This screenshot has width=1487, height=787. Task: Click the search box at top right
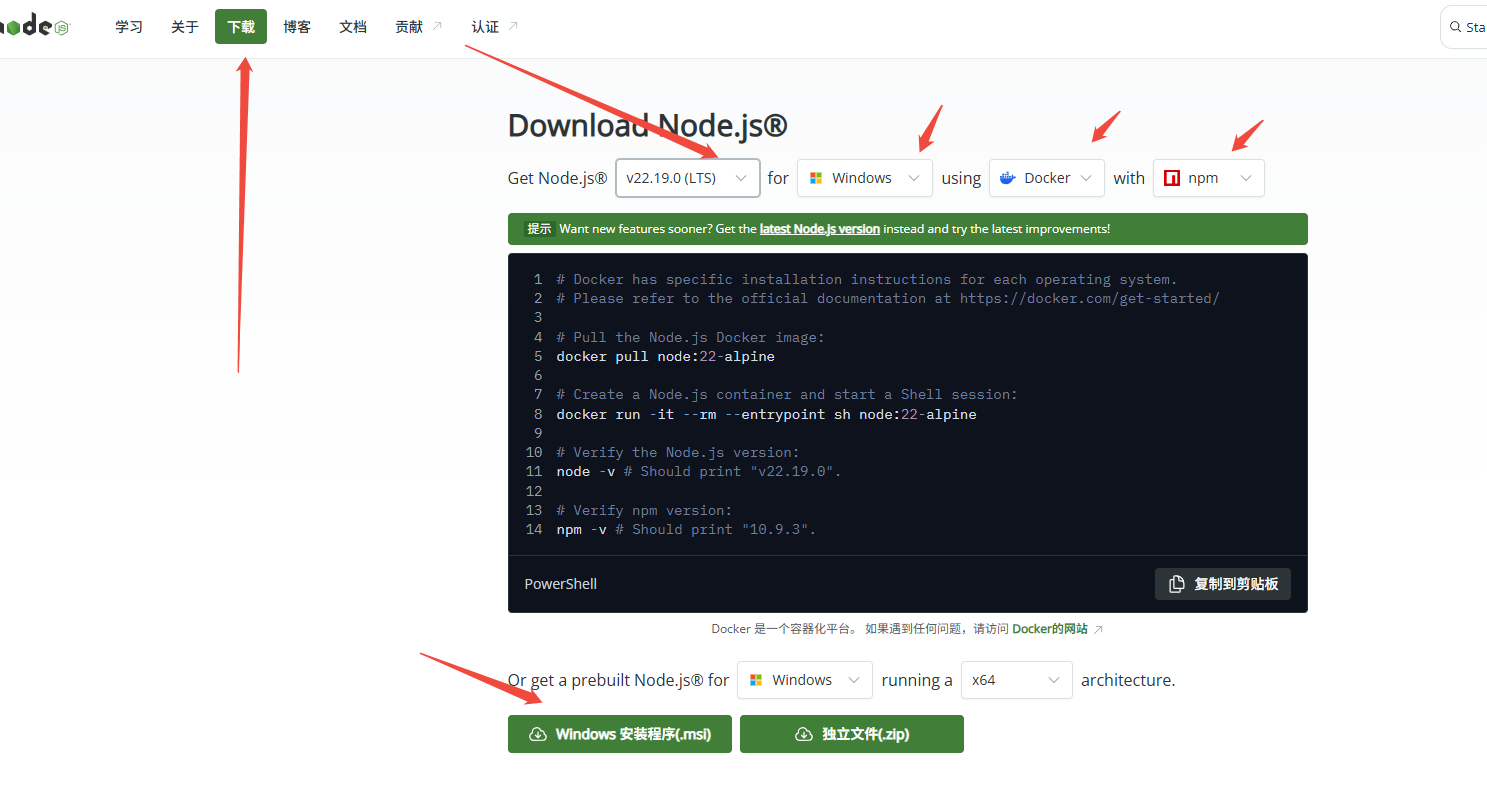(1464, 27)
